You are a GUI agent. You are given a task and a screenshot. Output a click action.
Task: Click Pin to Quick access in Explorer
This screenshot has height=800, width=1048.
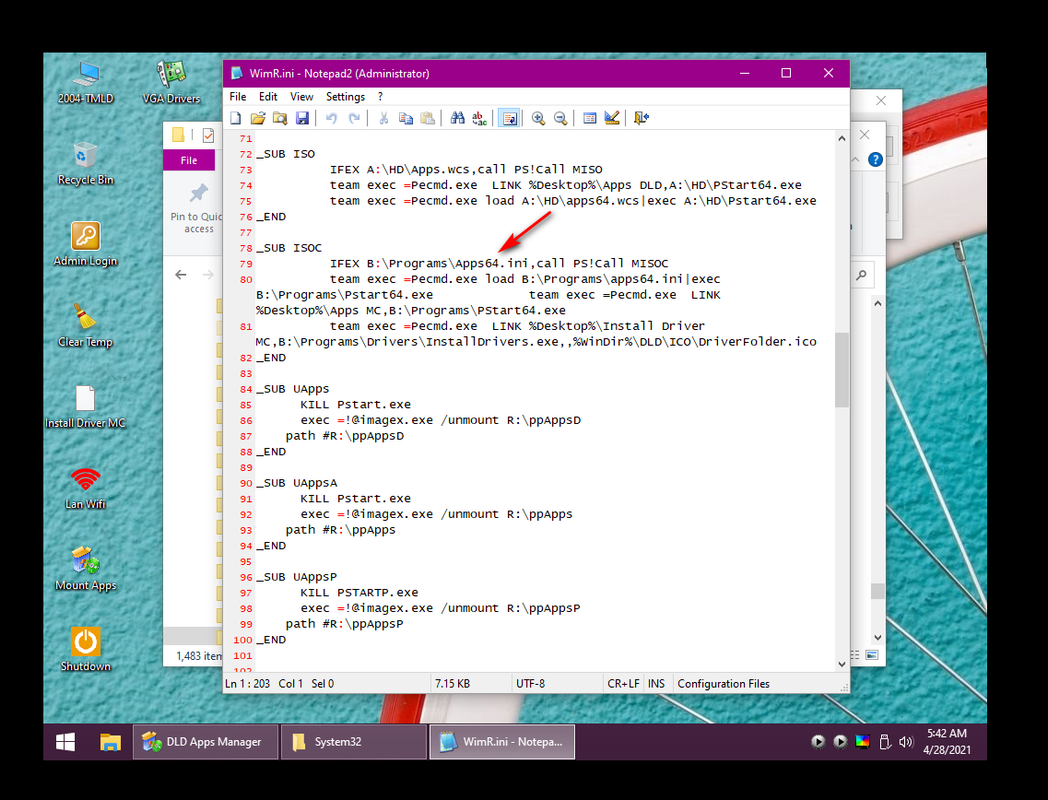point(197,209)
